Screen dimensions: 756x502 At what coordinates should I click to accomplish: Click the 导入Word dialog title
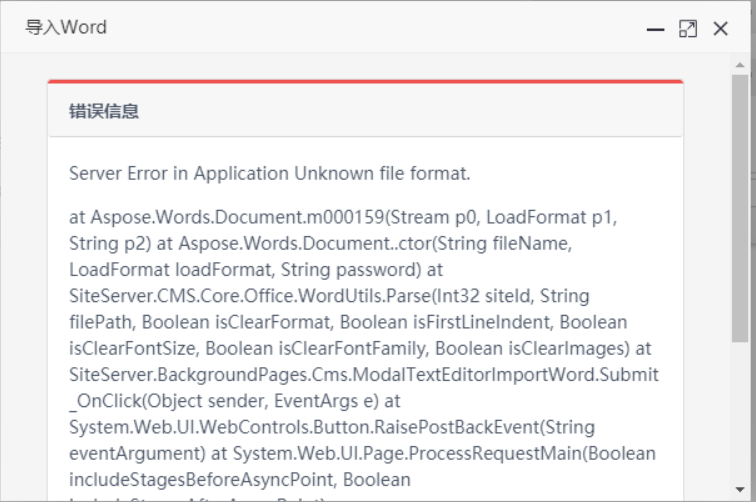click(66, 27)
